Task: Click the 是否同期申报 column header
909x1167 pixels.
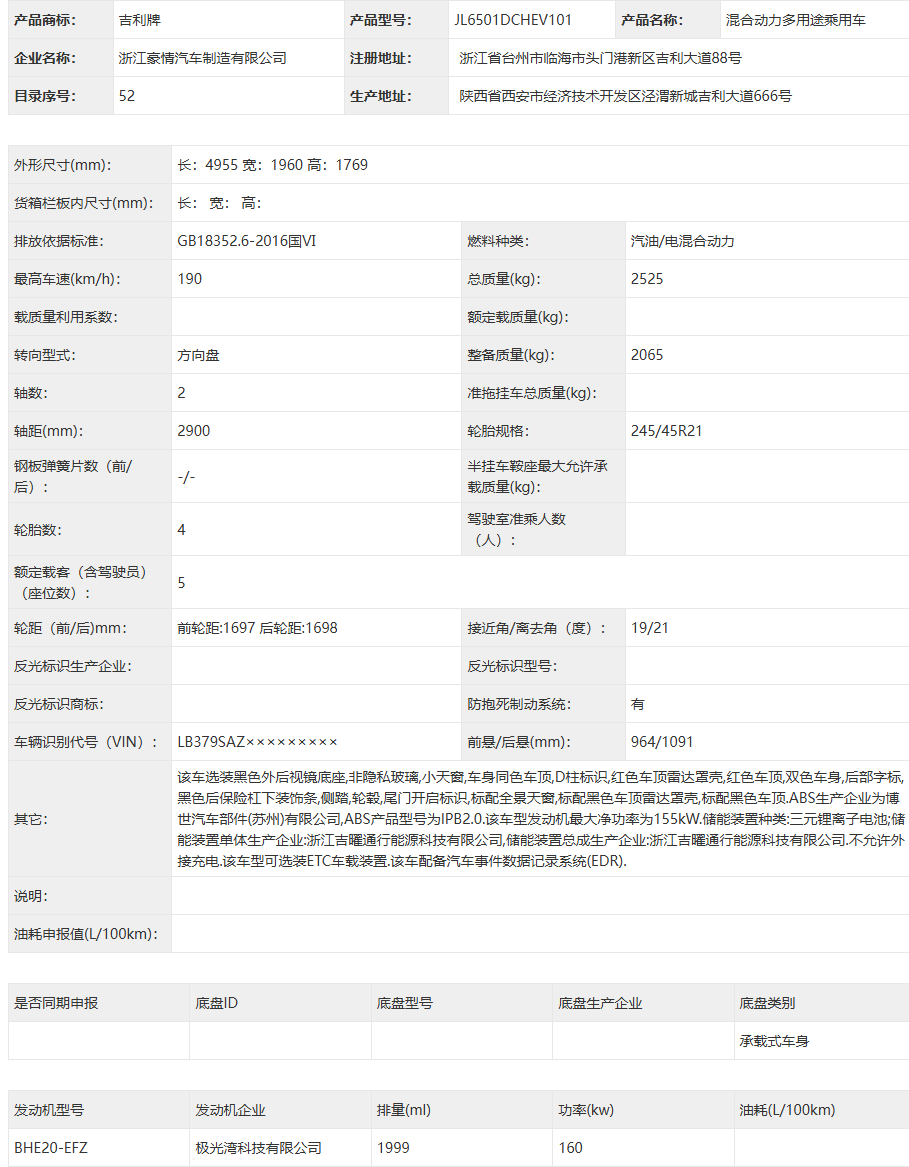Action: pyautogui.click(x=56, y=1003)
